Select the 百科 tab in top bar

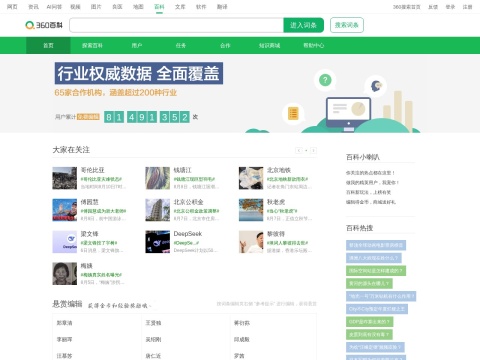tap(159, 7)
